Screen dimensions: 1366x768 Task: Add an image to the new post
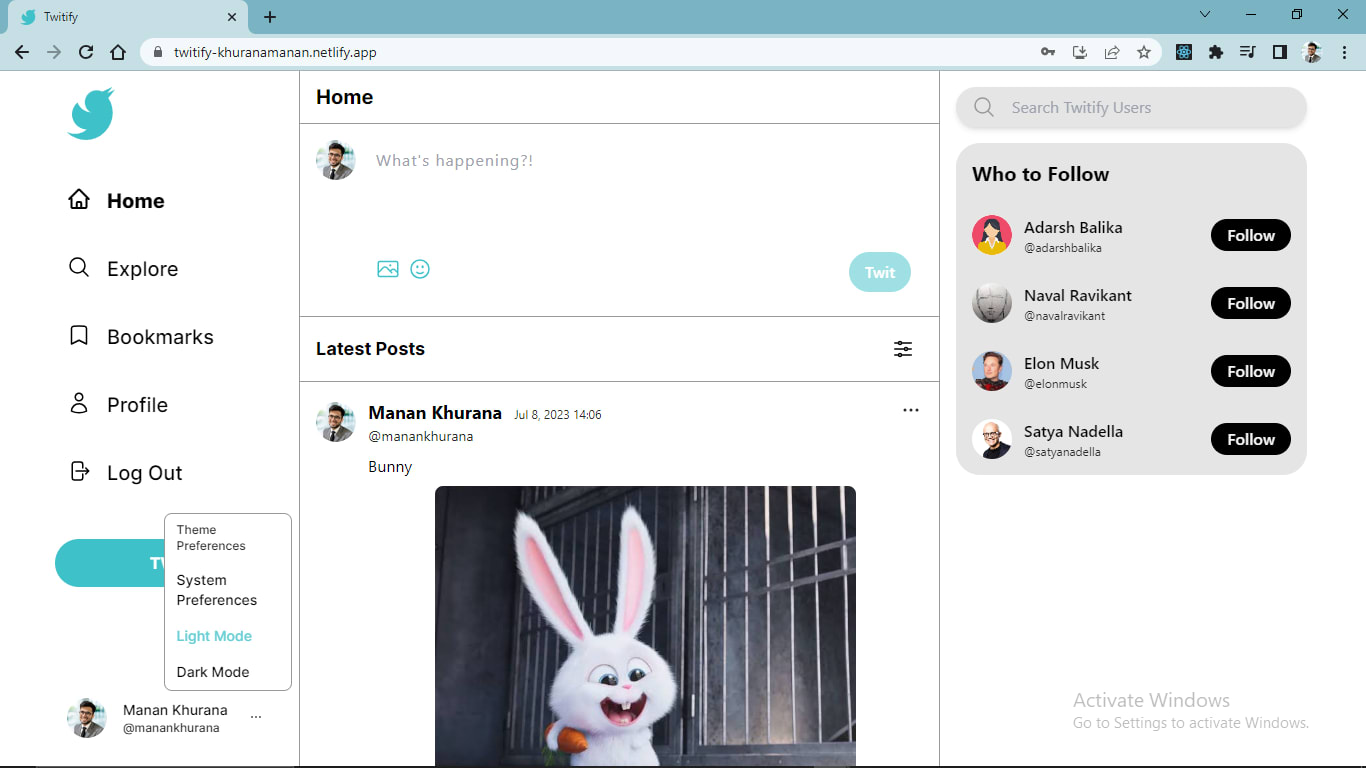click(388, 269)
